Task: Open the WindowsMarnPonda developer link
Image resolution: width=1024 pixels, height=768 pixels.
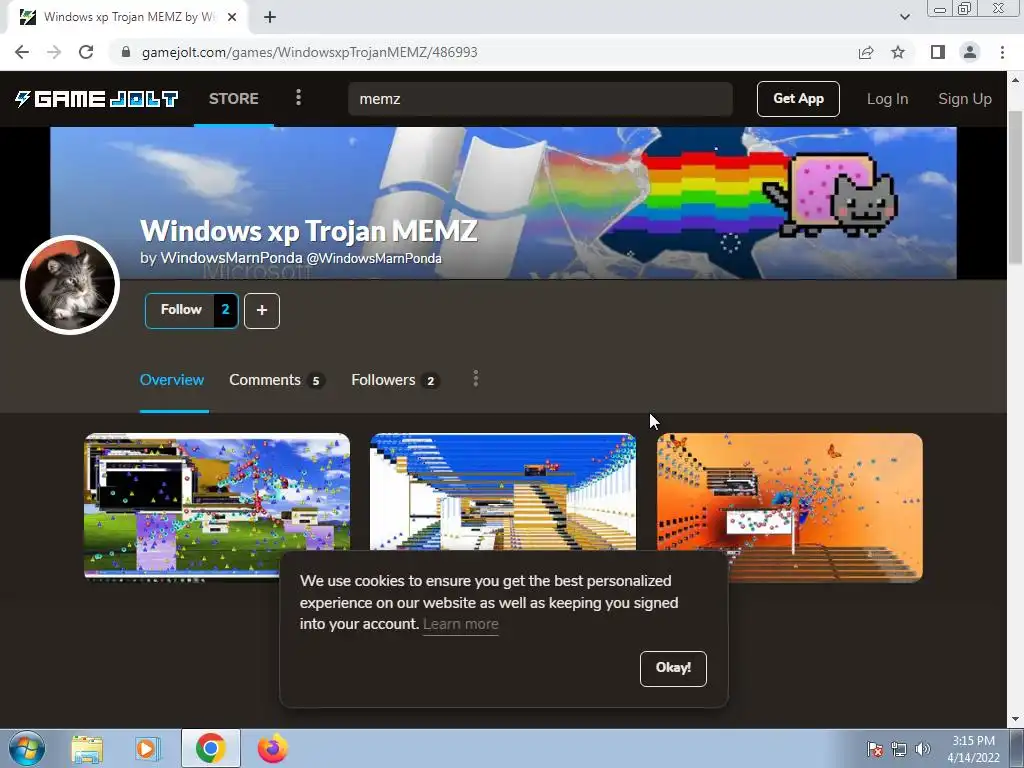Action: point(231,258)
